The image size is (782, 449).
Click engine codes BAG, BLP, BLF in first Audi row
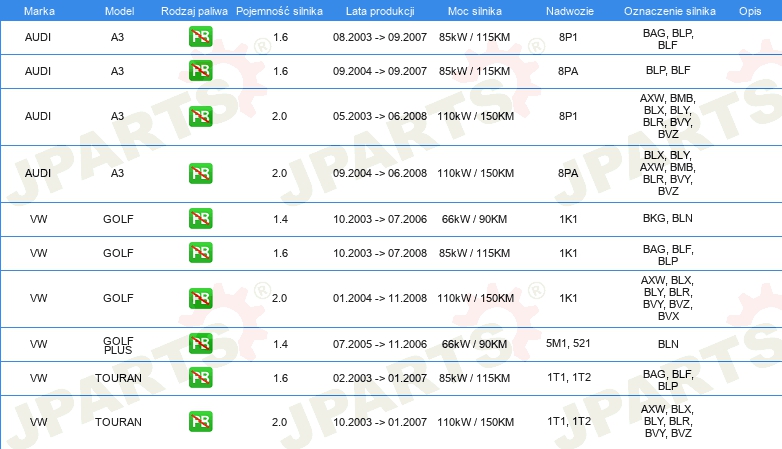pos(668,39)
